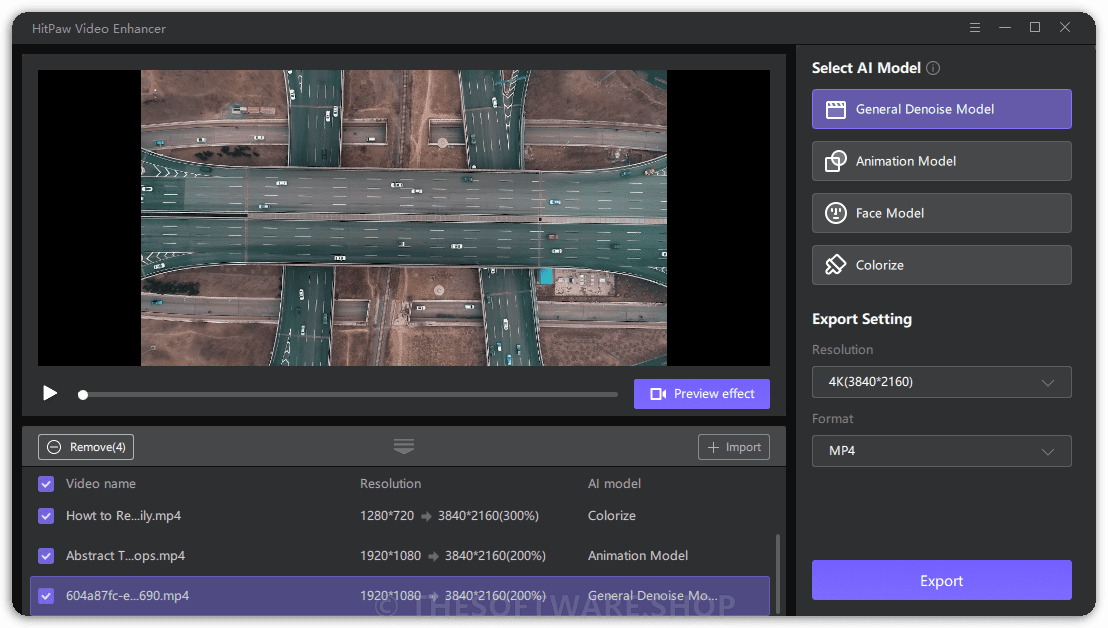This screenshot has width=1108, height=628.
Task: Click the Preview effect button
Action: coord(701,393)
